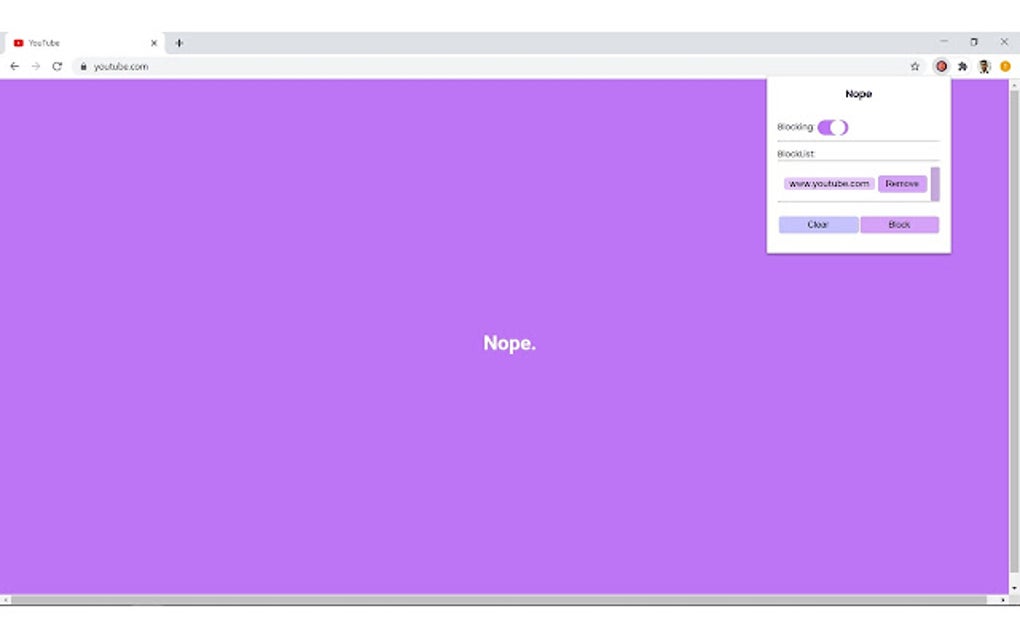Click the forward navigation arrow icon
Image resolution: width=1020 pixels, height=638 pixels.
pos(36,66)
